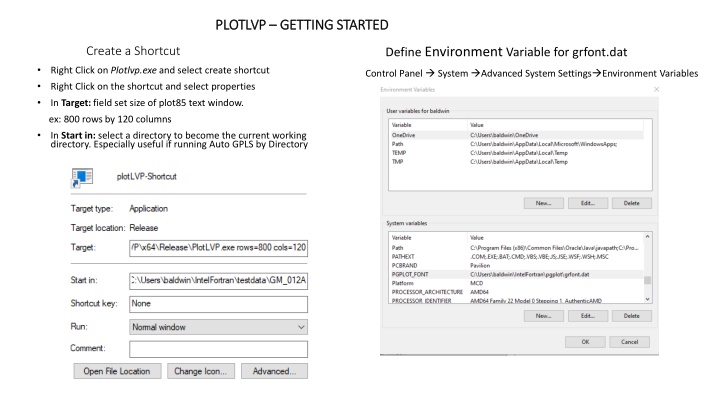The image size is (720, 405).
Task: Select the PCBRAND system variable
Action: pos(516,265)
